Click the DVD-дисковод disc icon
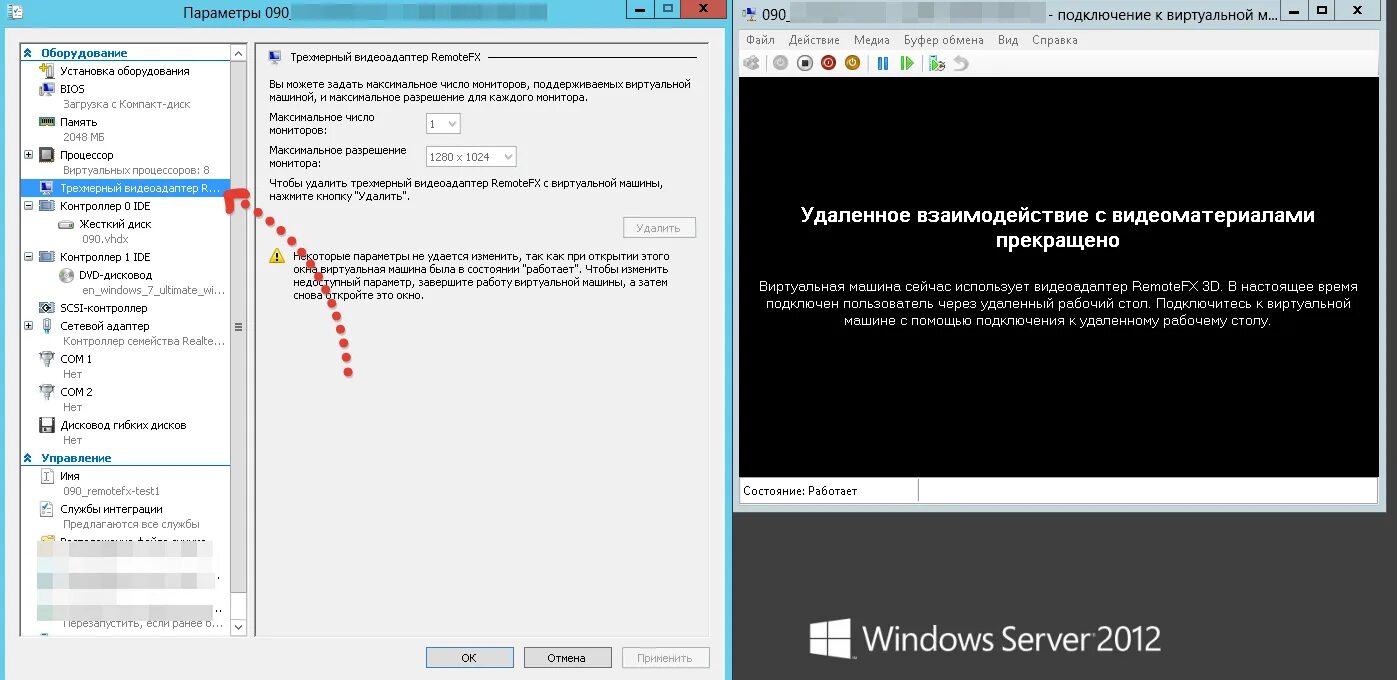 pos(66,275)
